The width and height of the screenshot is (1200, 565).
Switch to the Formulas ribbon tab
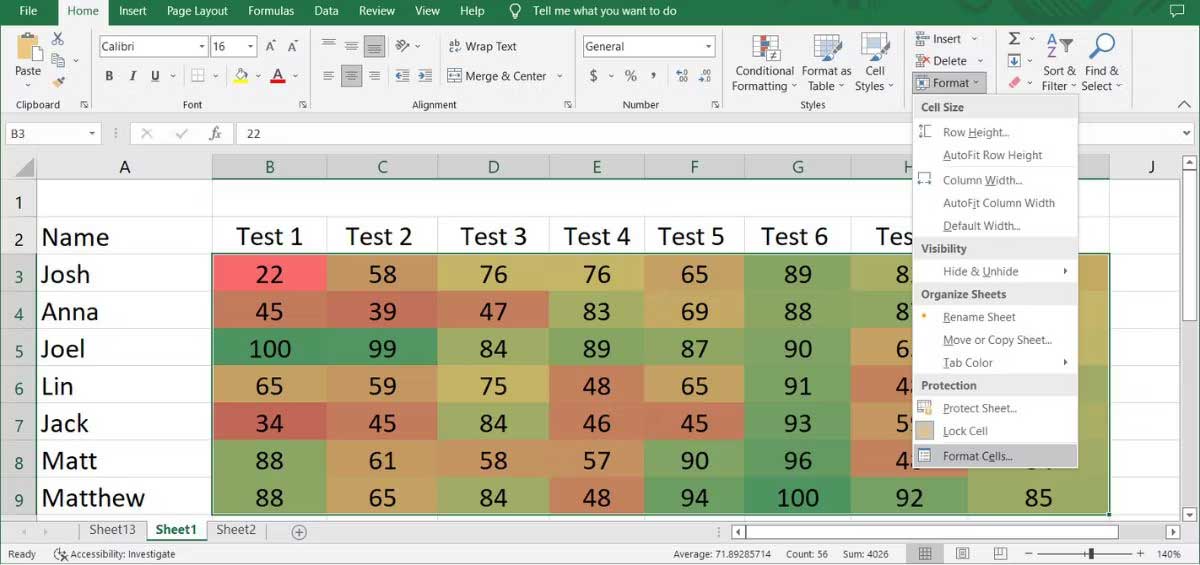271,11
